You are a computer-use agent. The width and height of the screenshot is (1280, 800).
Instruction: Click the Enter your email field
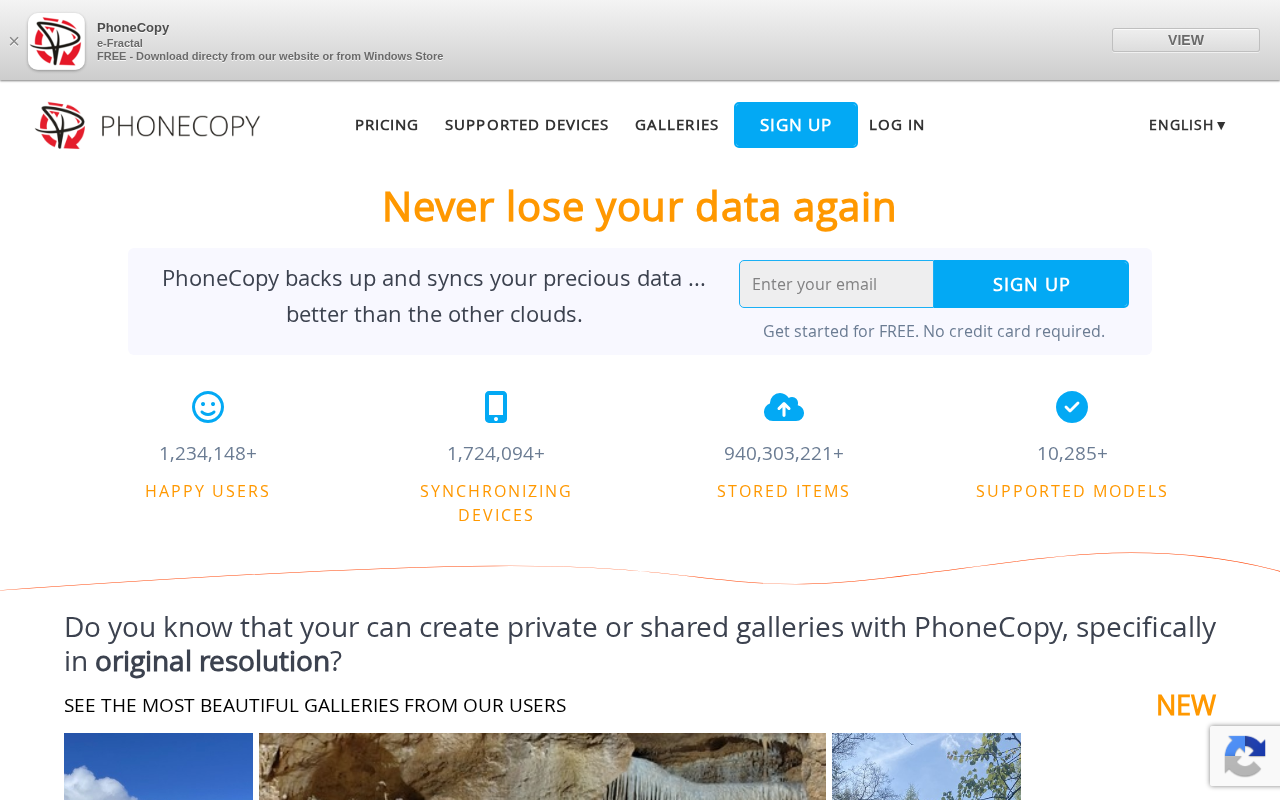pyautogui.click(x=836, y=284)
